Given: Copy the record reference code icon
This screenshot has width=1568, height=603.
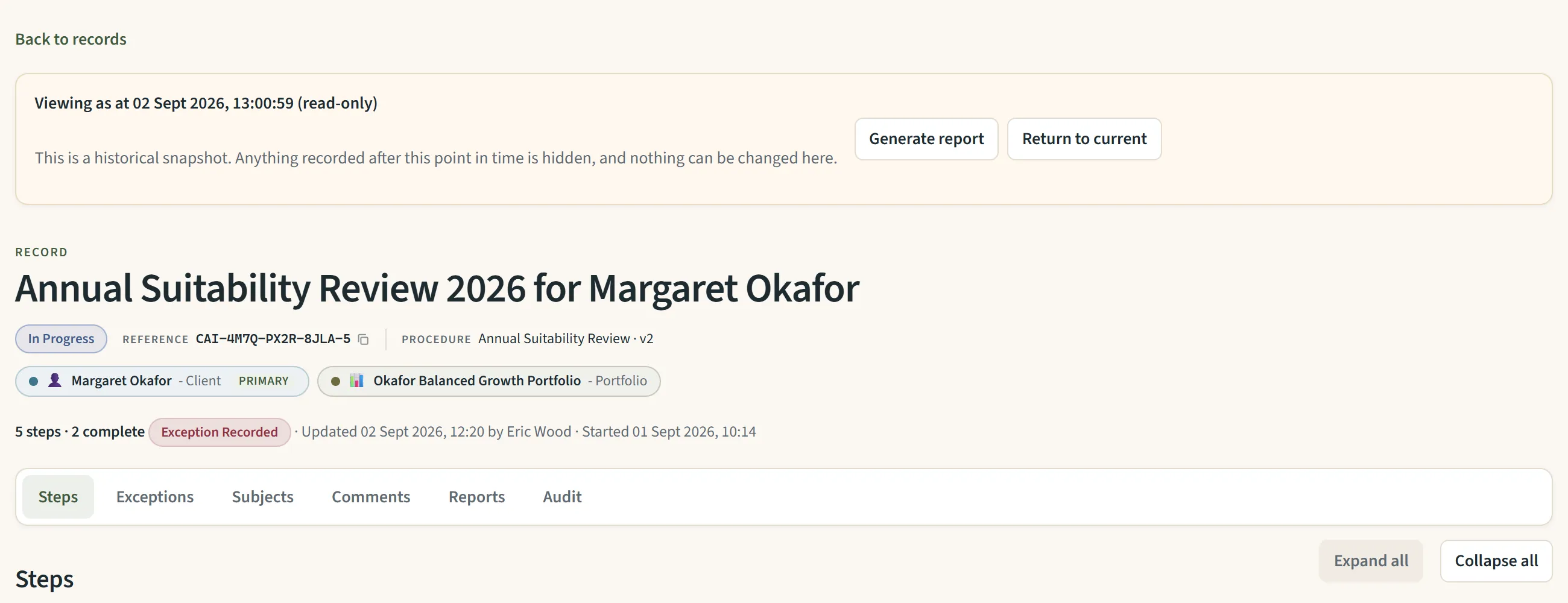Looking at the screenshot, I should click(x=364, y=339).
